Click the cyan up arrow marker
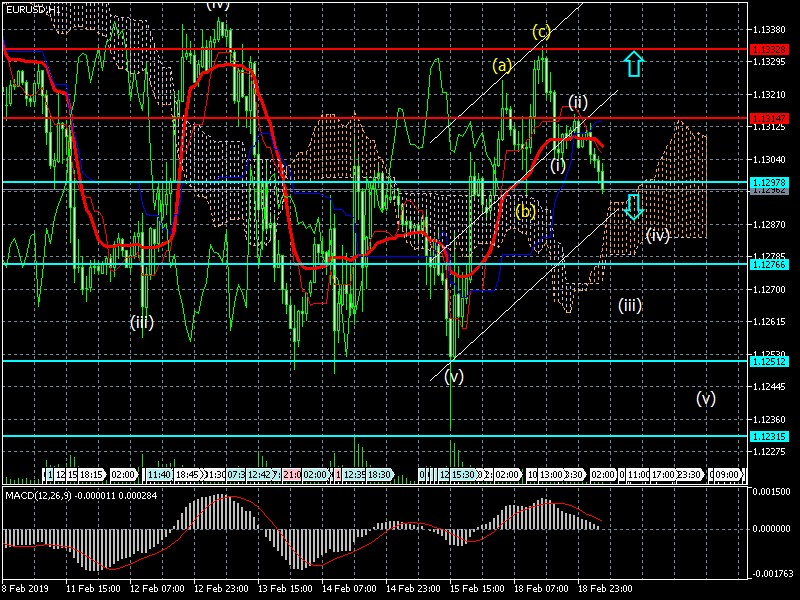Screen dimensions: 800x600 click(632, 66)
